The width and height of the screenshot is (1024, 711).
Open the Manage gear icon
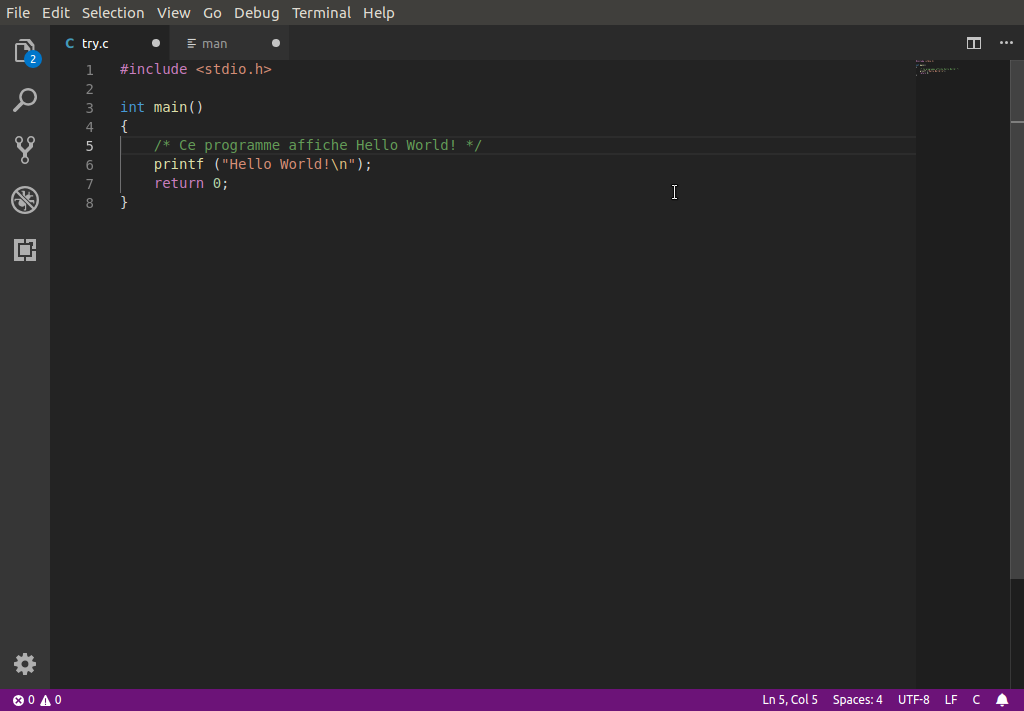25,664
